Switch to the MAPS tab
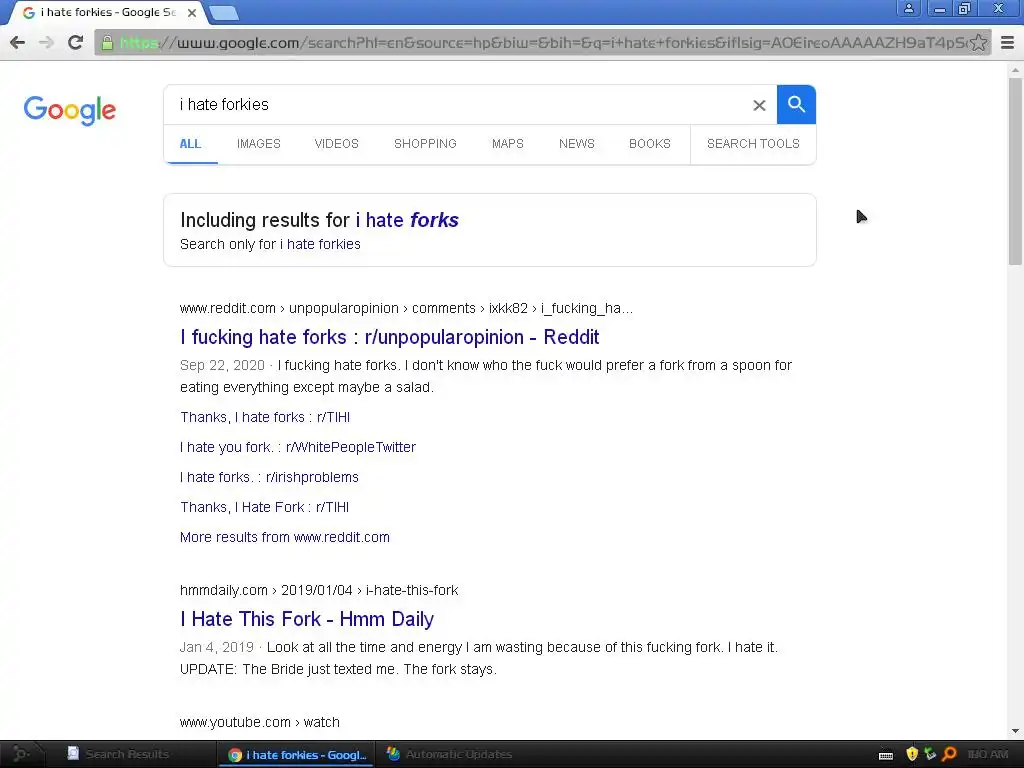 (x=507, y=144)
